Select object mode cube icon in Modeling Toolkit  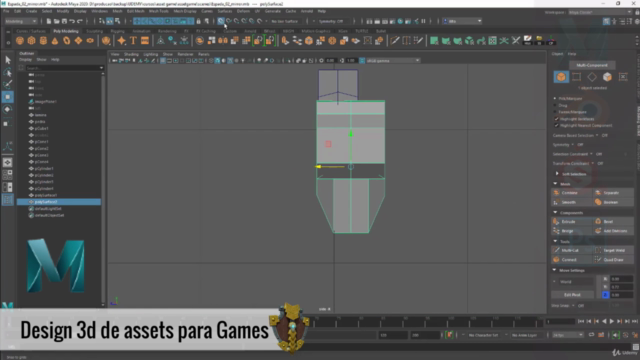coord(561,77)
